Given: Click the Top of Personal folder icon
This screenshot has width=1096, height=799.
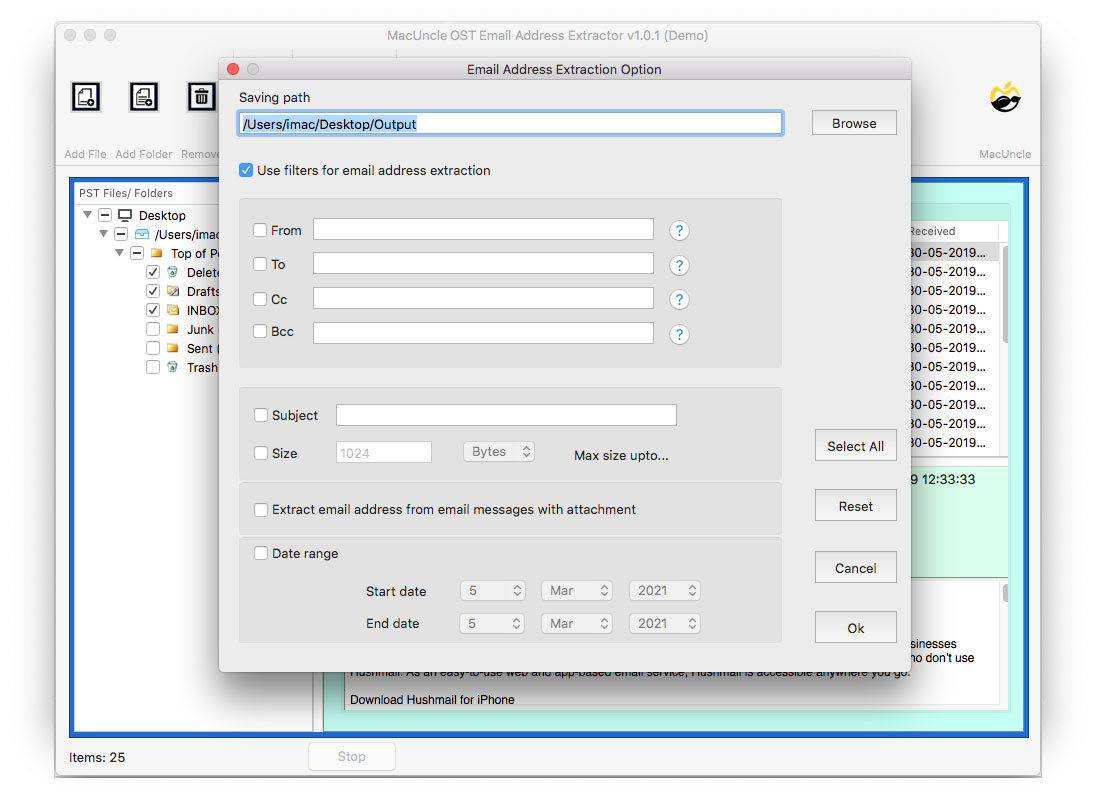Looking at the screenshot, I should 157,252.
